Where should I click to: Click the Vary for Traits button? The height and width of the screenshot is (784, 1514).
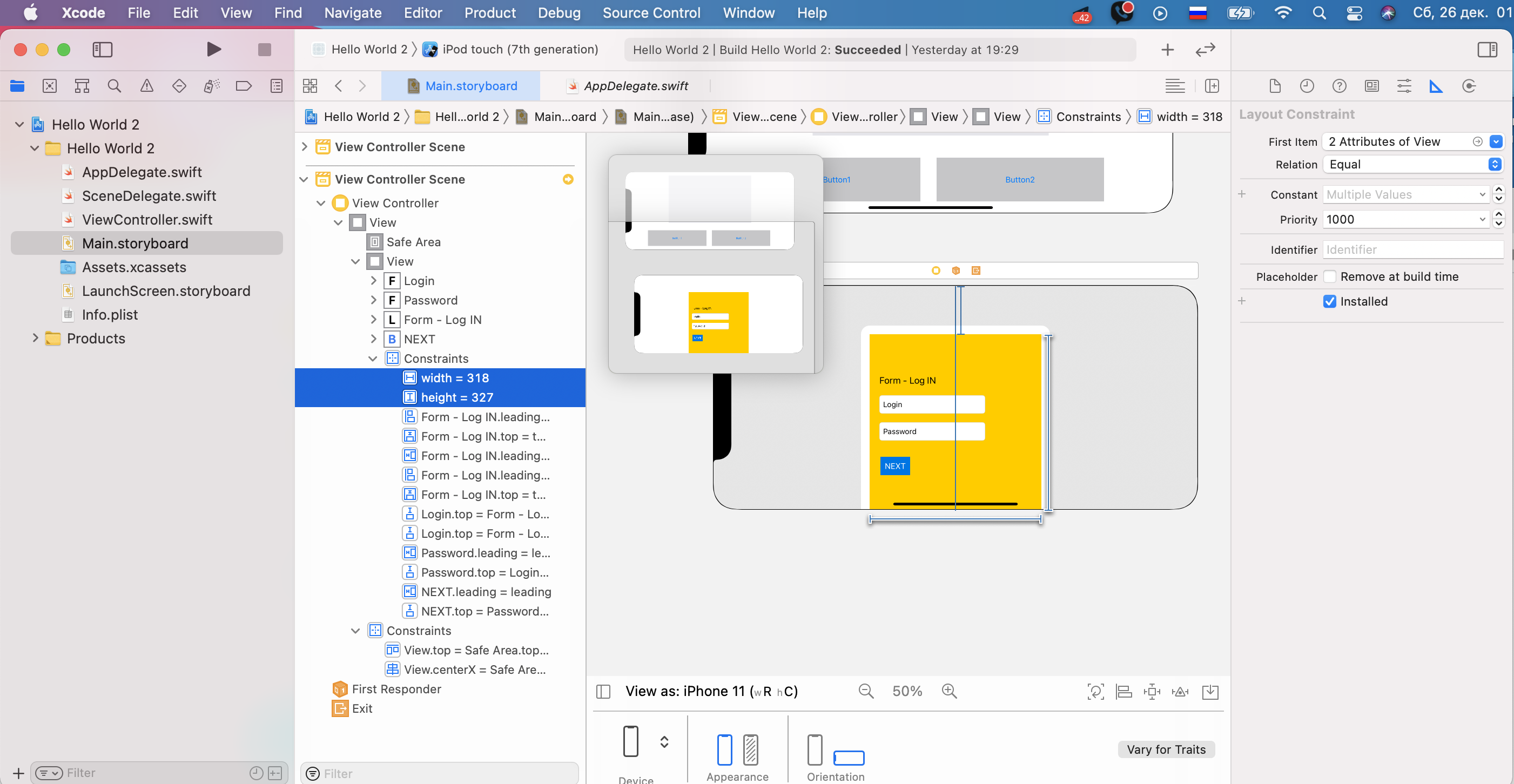pos(1166,749)
